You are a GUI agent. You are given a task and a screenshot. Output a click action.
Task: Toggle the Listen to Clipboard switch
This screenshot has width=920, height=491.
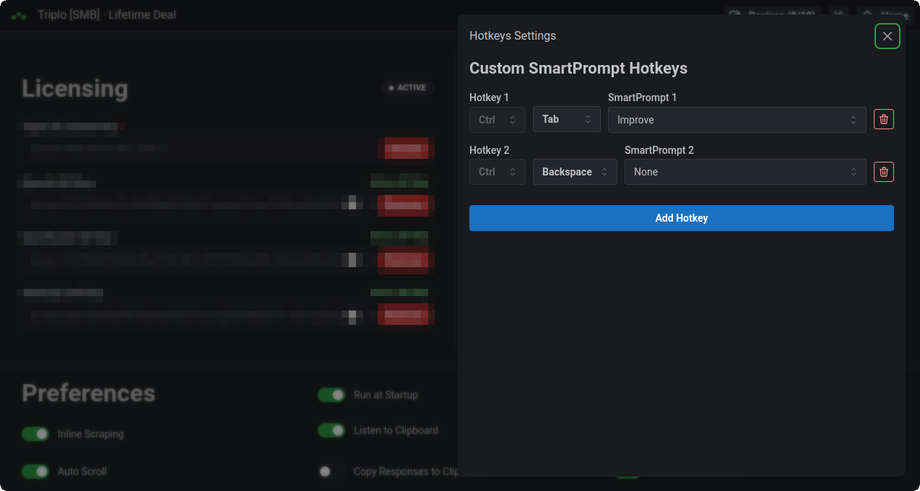point(332,431)
